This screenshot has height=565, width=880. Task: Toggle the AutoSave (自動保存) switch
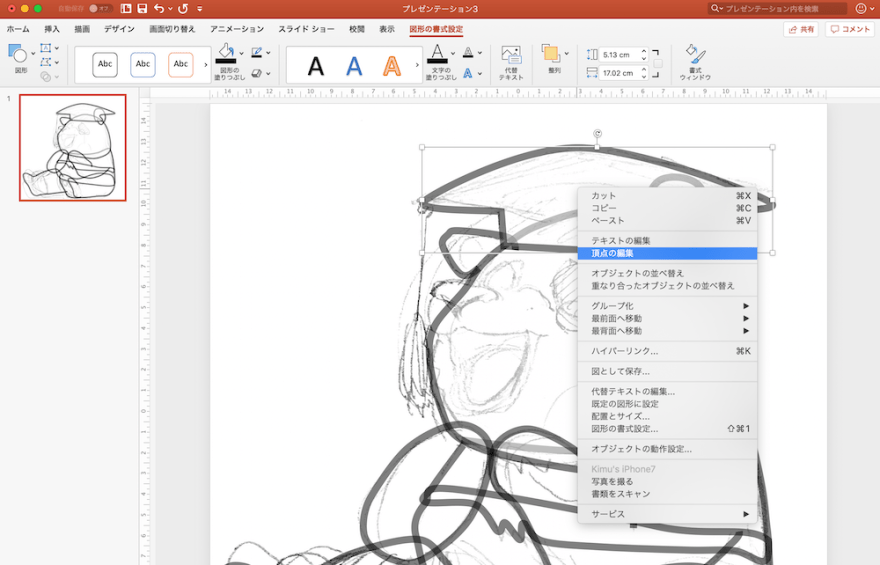(x=98, y=8)
